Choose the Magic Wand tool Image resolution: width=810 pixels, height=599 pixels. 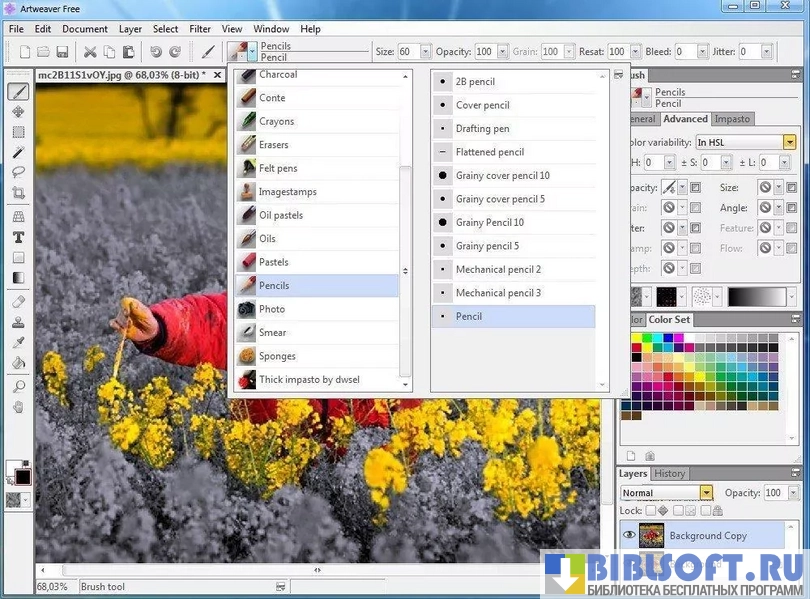pyautogui.click(x=18, y=152)
